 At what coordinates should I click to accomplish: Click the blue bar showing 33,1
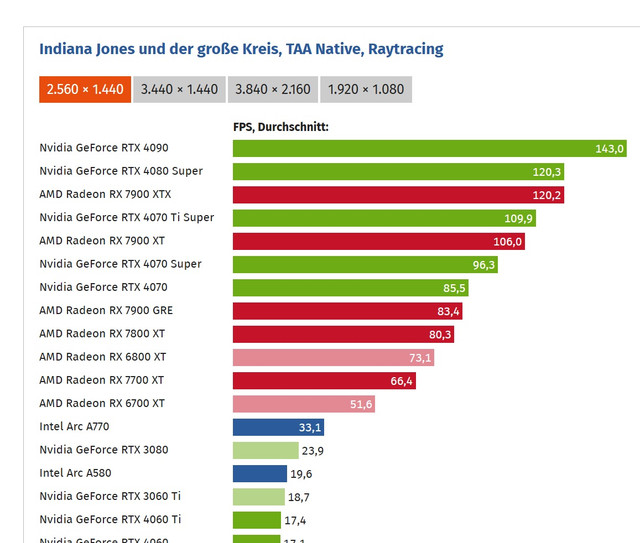pos(278,428)
